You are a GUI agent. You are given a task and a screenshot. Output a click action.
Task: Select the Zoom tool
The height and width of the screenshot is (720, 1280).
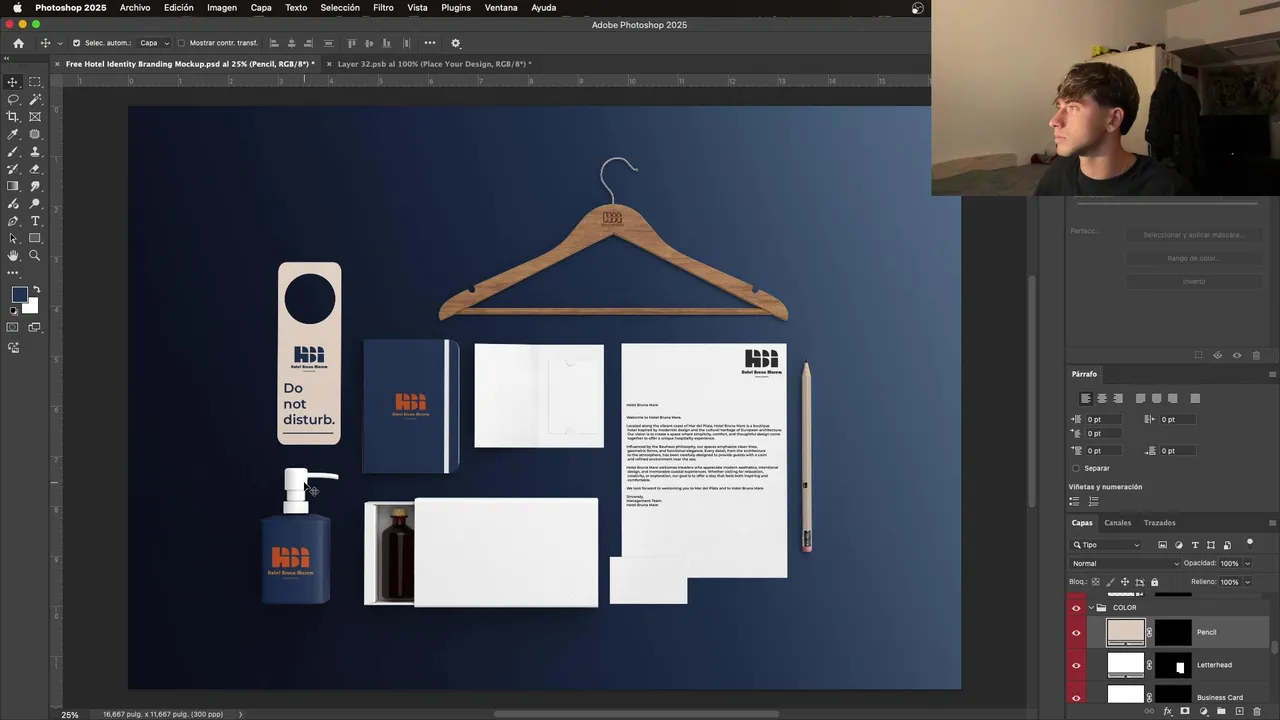coord(35,256)
